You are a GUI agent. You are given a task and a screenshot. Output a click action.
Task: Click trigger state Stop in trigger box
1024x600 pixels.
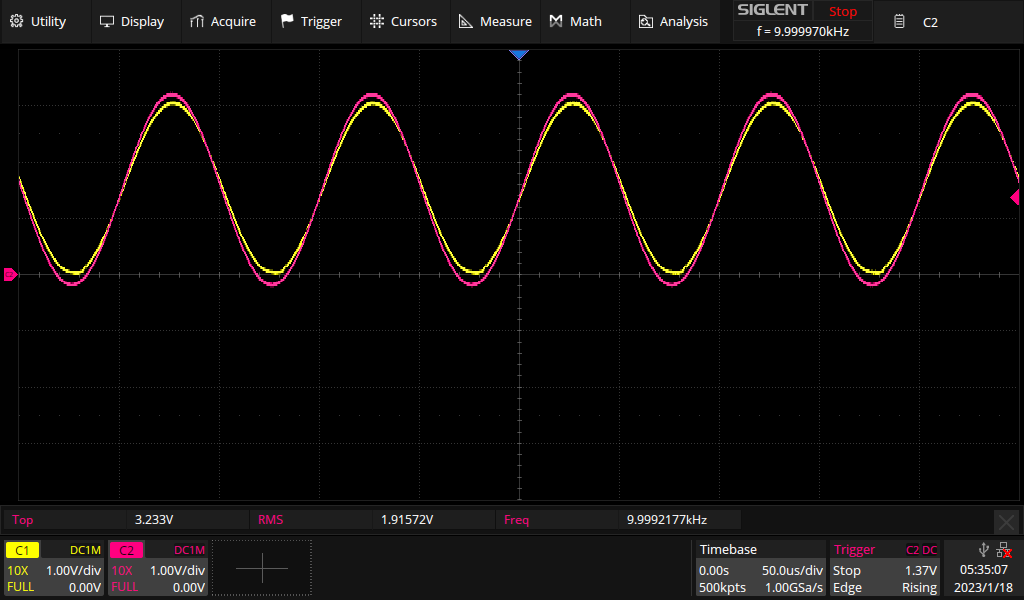coord(846,570)
